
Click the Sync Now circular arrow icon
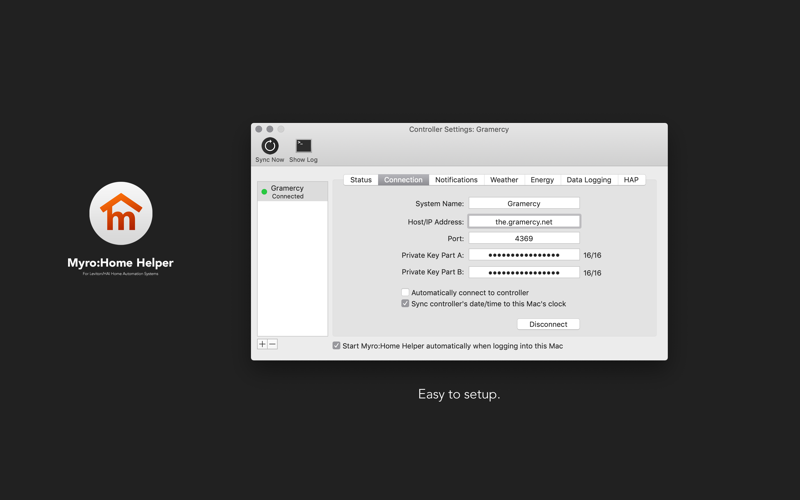coord(270,146)
